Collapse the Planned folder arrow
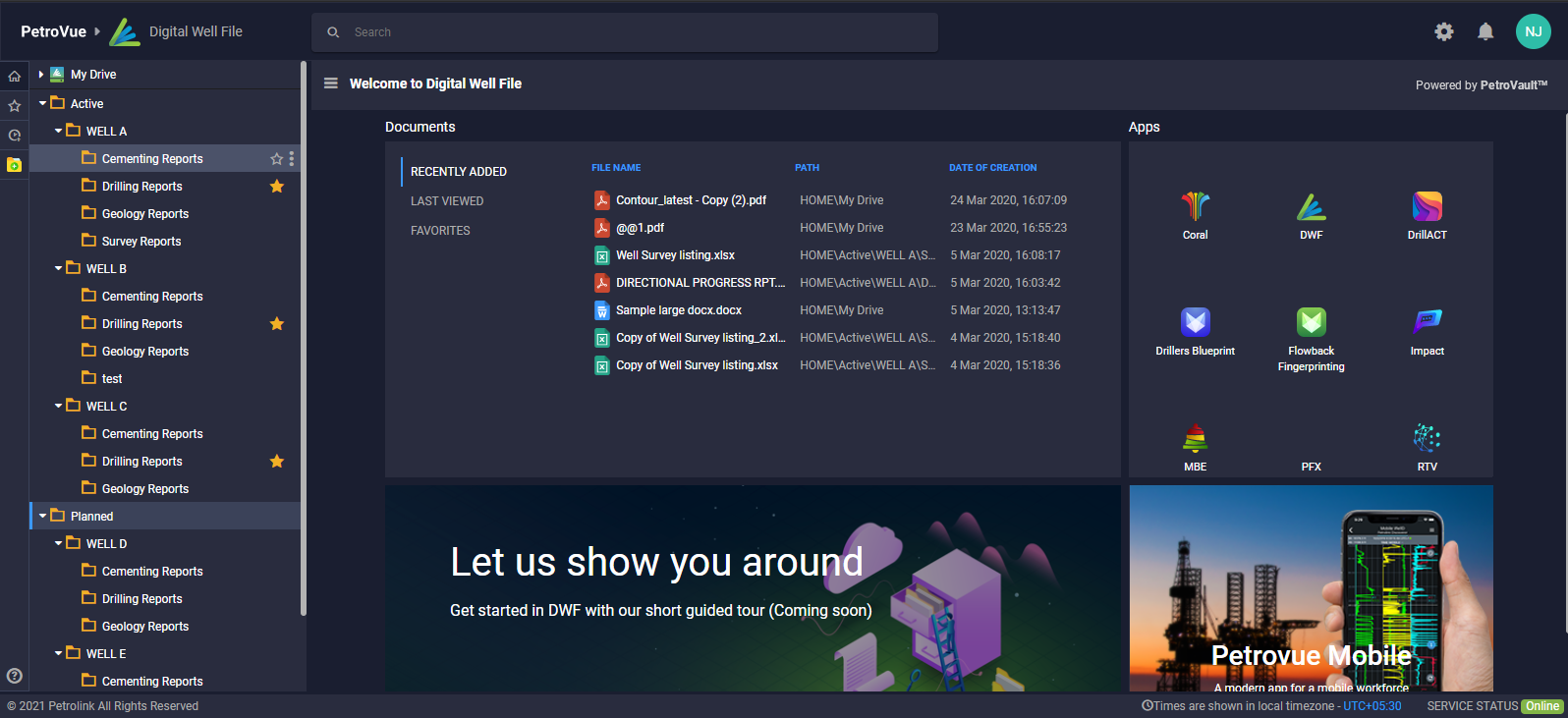The image size is (1568, 718). [43, 516]
